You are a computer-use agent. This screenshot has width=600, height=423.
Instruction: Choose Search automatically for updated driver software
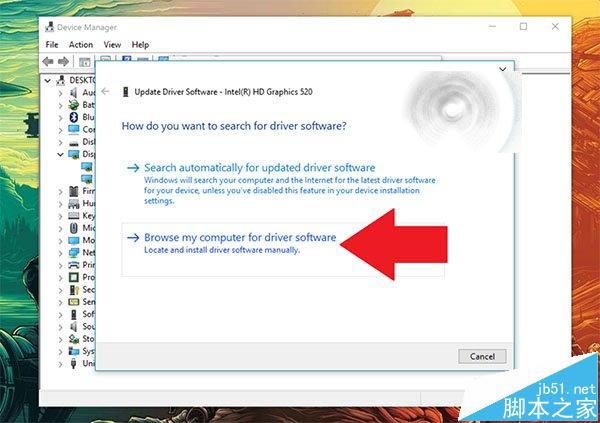tap(283, 184)
